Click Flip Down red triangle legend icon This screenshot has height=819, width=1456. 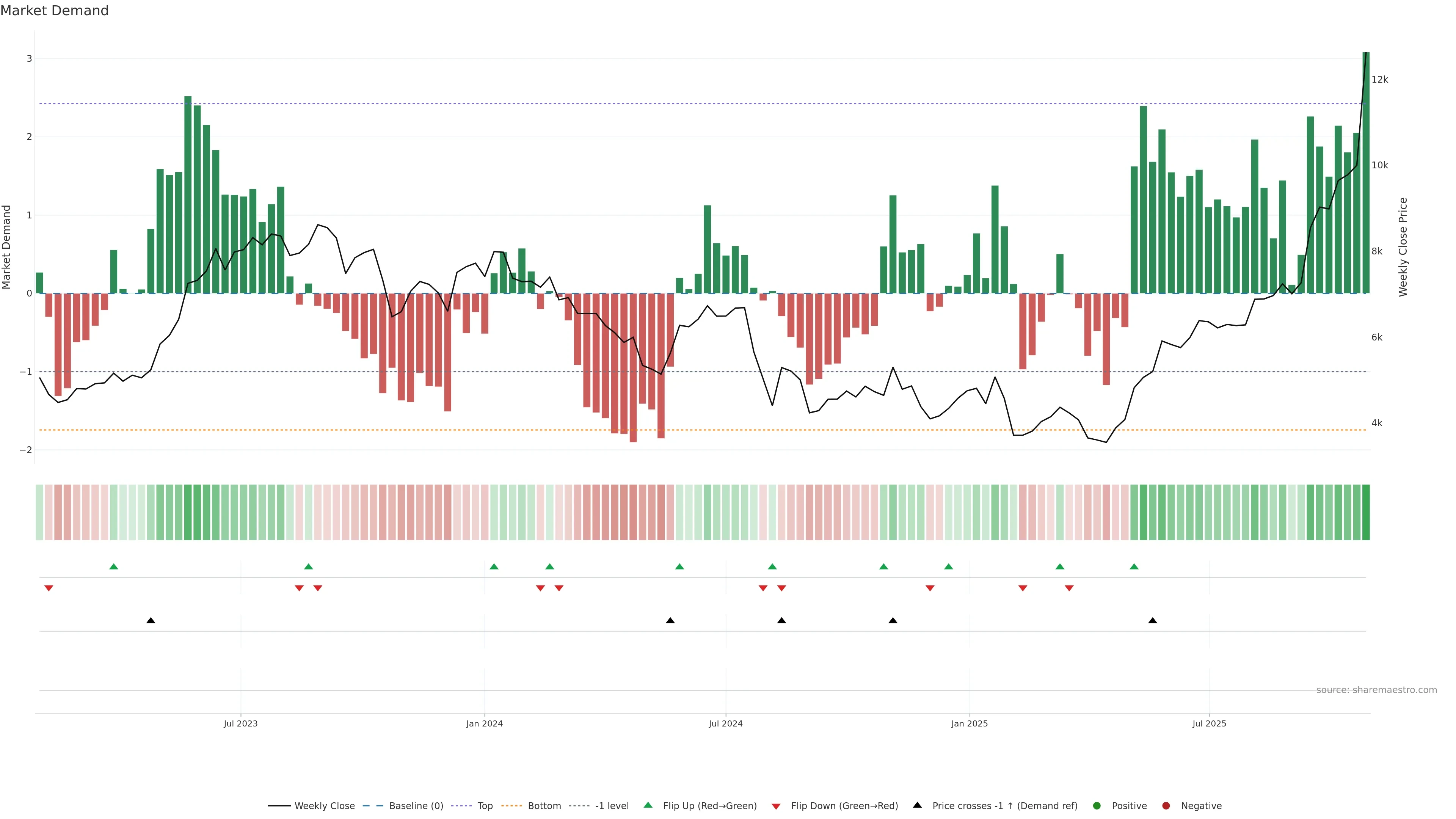776,806
